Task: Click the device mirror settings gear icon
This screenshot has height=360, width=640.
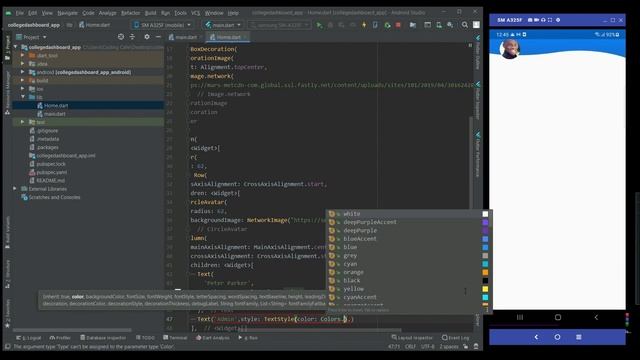Action: pyautogui.click(x=558, y=20)
